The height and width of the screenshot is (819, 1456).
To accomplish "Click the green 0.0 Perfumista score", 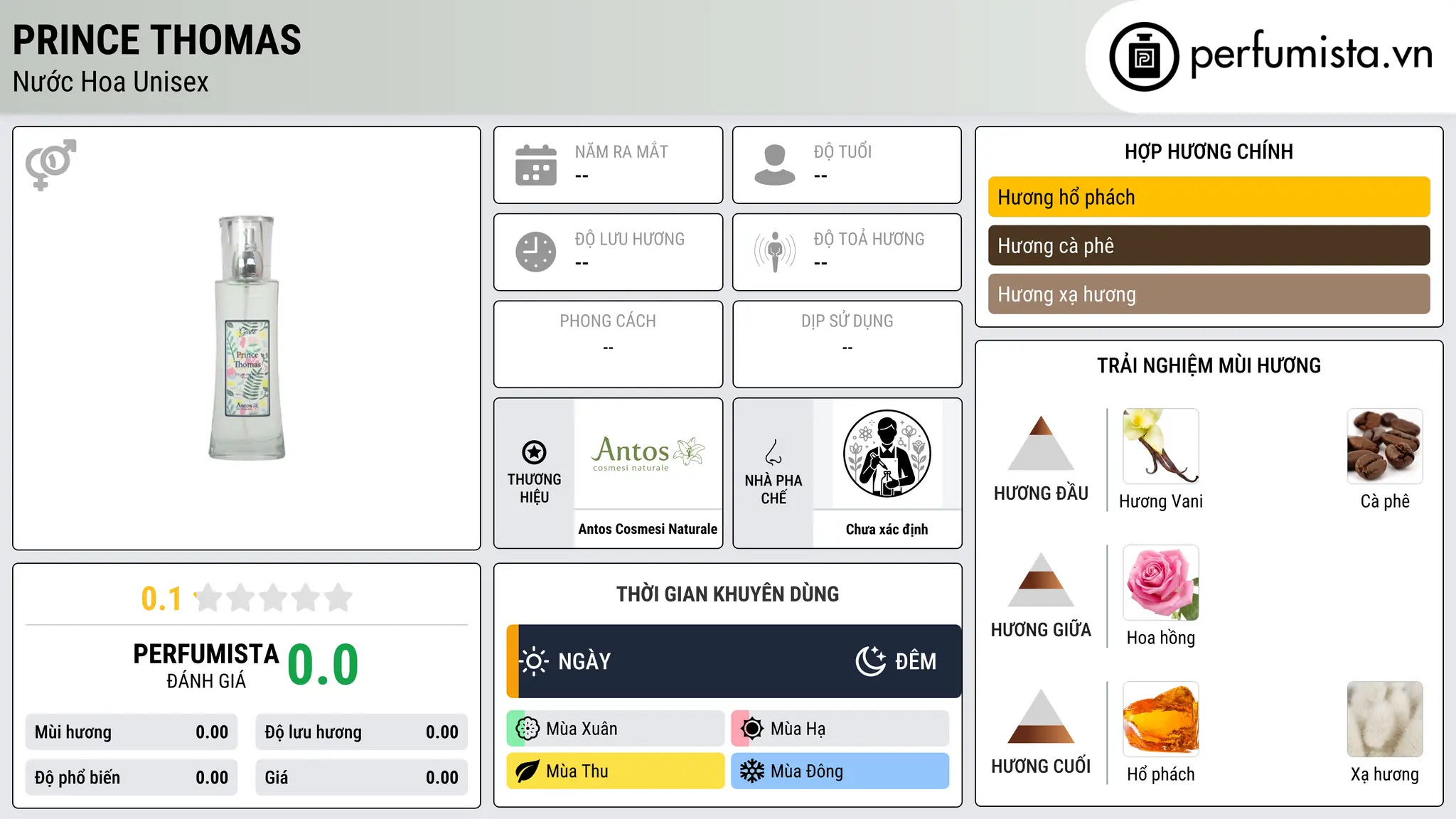I will 323,665.
